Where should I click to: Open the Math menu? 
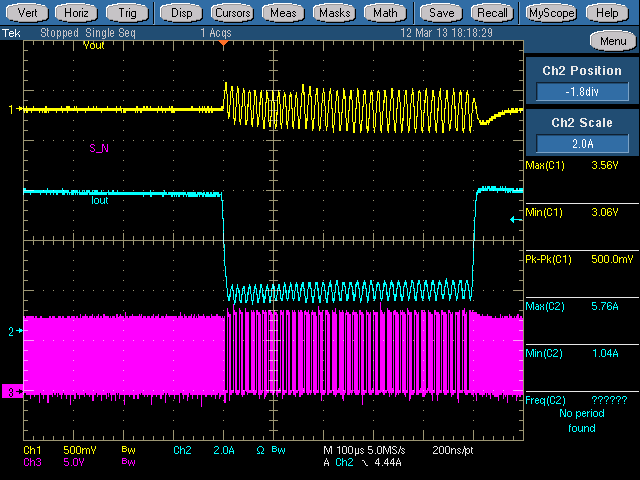click(x=385, y=13)
